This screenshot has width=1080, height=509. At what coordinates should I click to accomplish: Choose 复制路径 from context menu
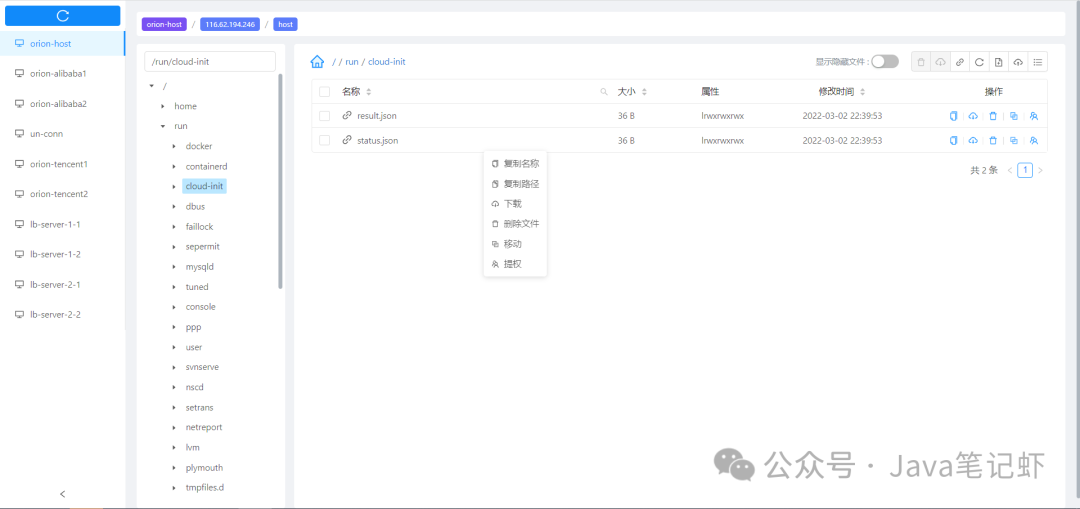[x=515, y=184]
